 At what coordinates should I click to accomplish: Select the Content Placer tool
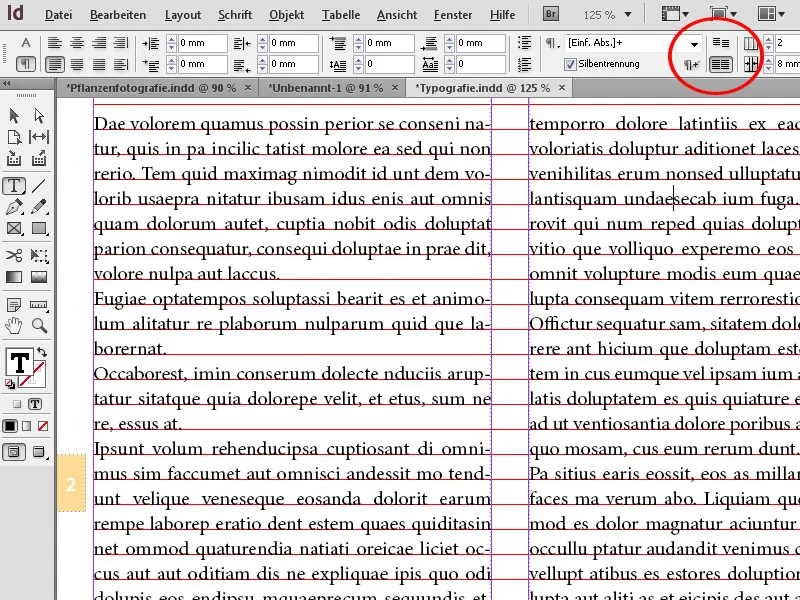[x=39, y=159]
